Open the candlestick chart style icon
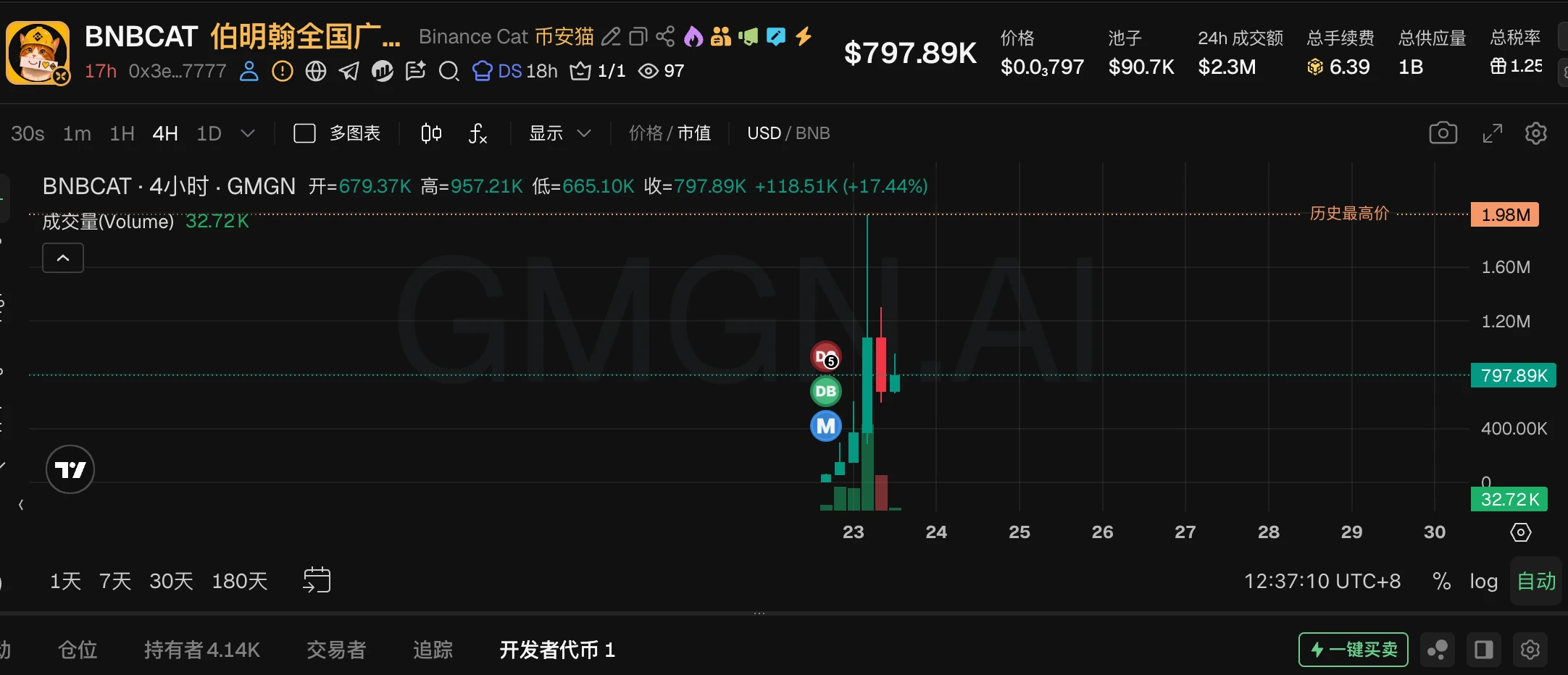The width and height of the screenshot is (1568, 675). [431, 133]
